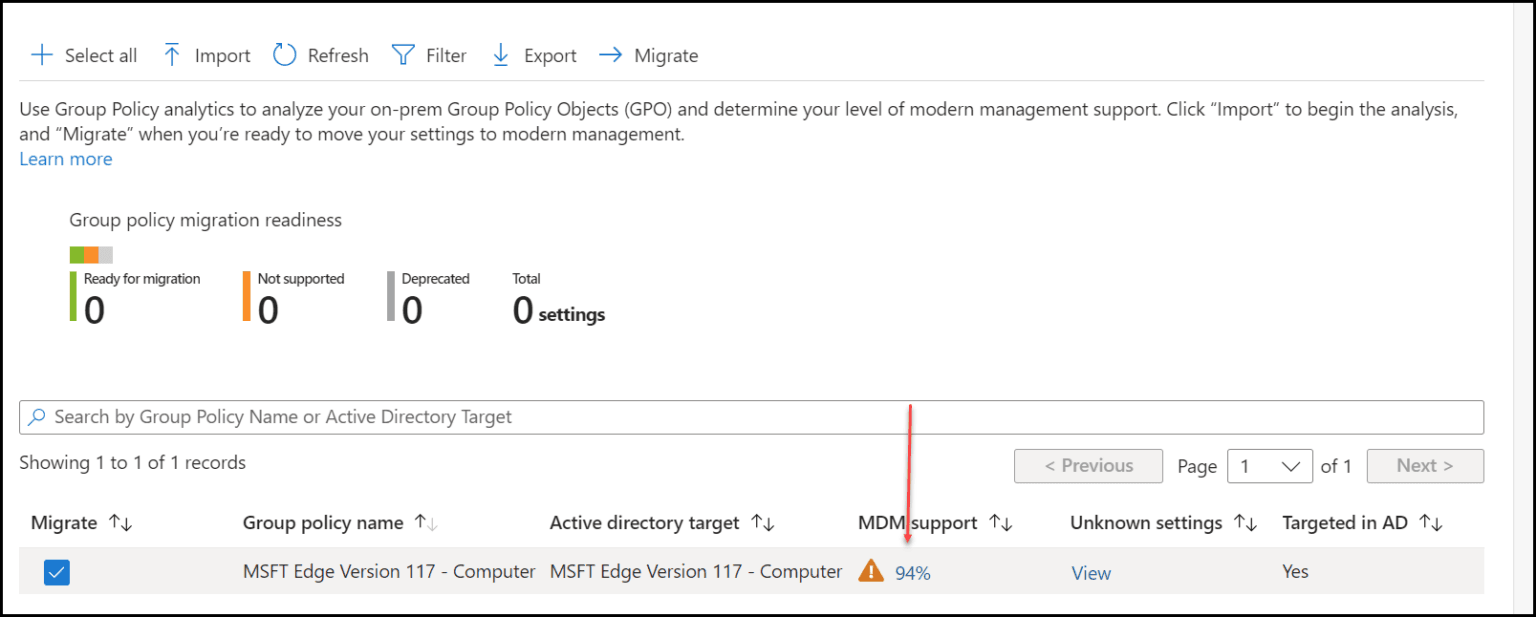
Task: Click the Next page button
Action: 1425,466
